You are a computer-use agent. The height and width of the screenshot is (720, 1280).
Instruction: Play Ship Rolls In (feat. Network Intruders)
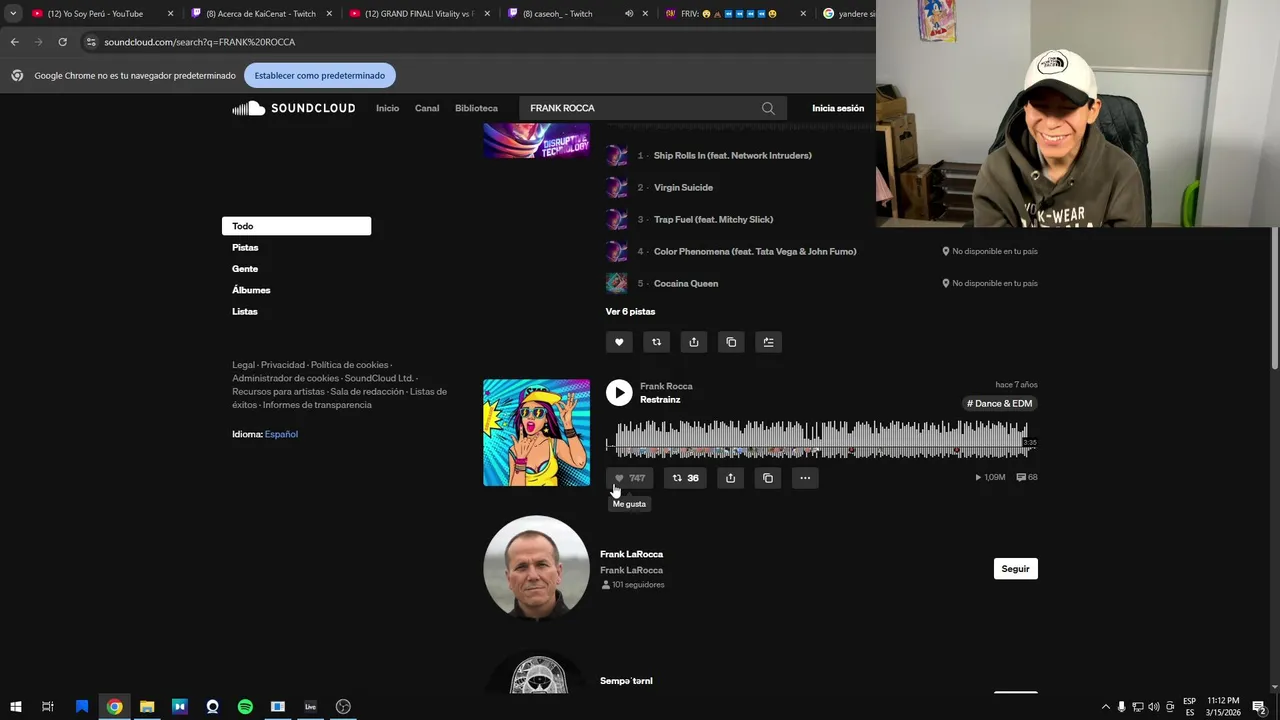pyautogui.click(x=733, y=155)
